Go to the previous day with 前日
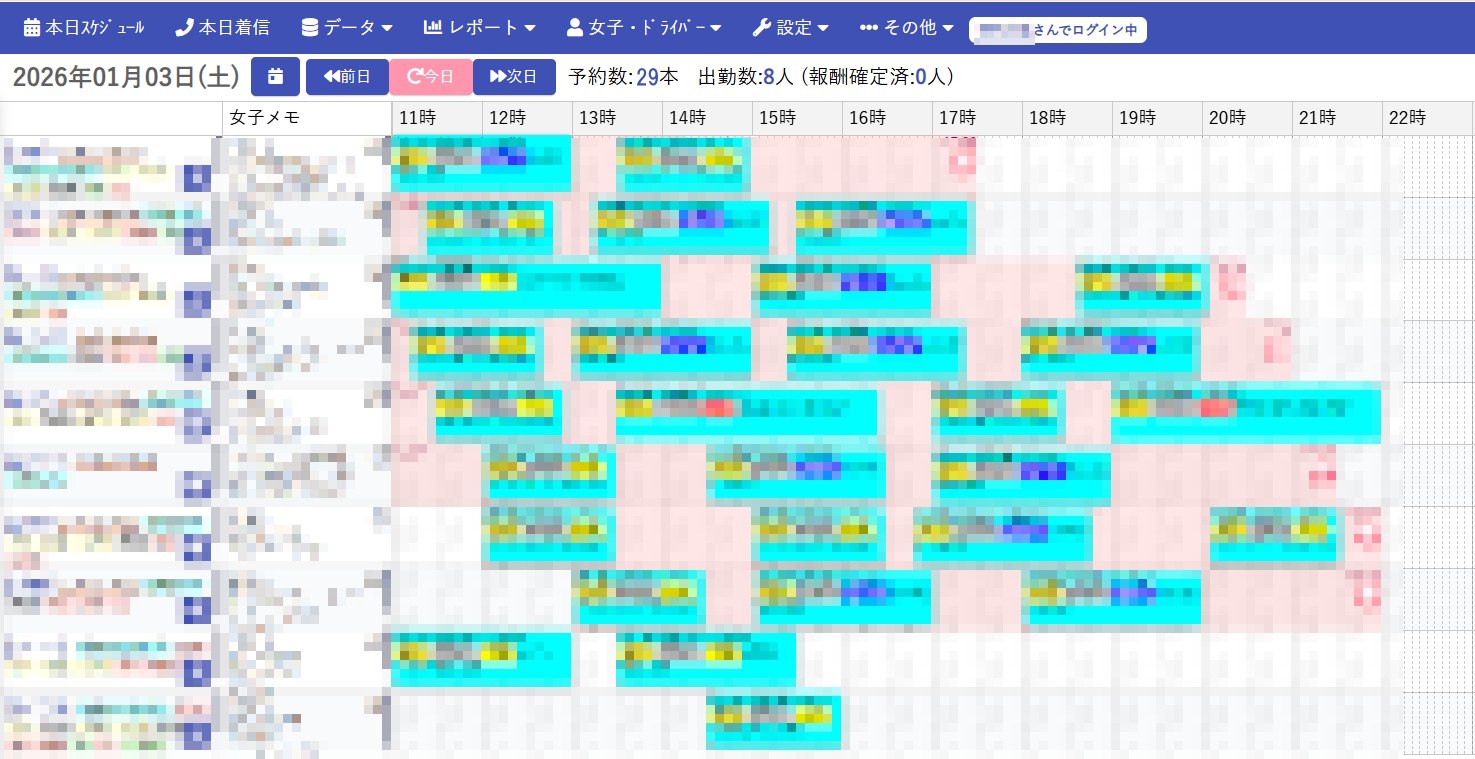The width and height of the screenshot is (1475, 759). 347,77
